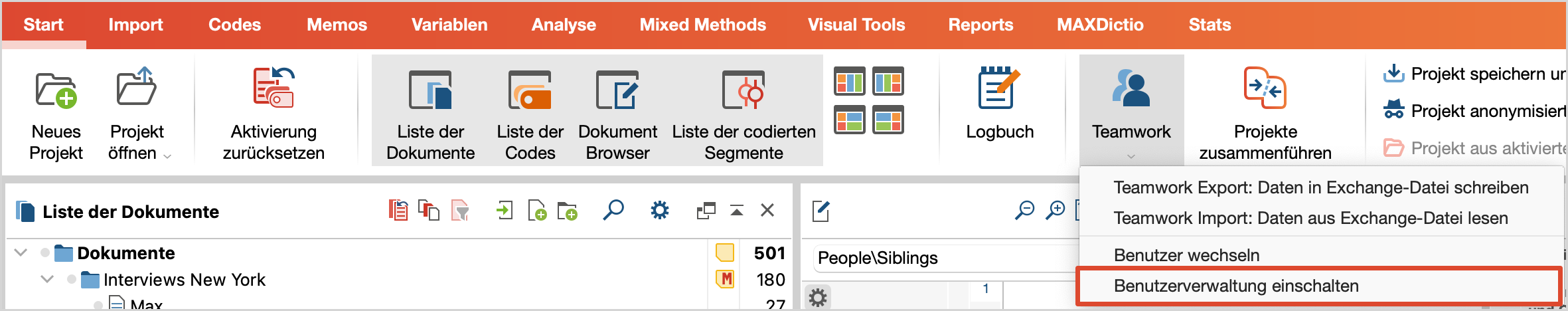Click the People\Siblings code field
The width and height of the screenshot is (1568, 311).
944,258
